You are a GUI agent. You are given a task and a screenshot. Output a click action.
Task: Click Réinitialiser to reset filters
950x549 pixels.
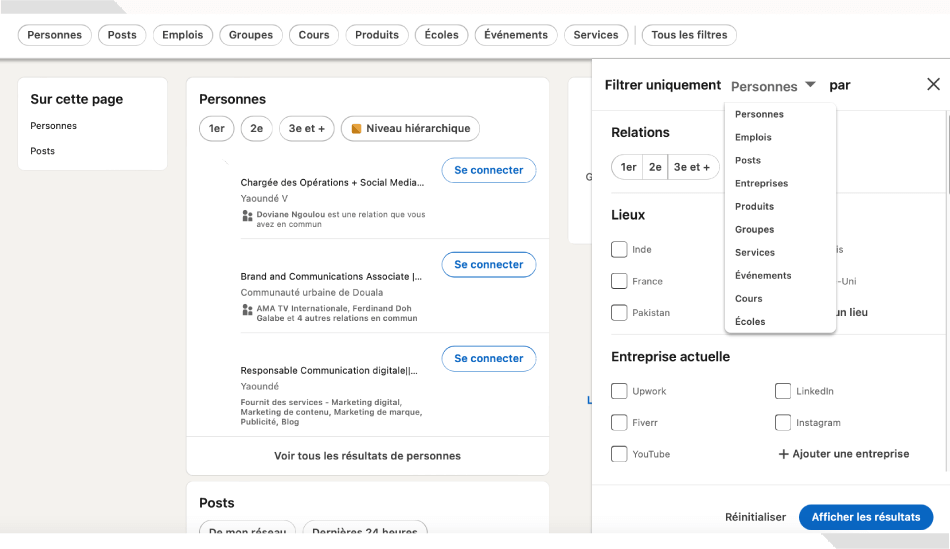click(x=755, y=517)
